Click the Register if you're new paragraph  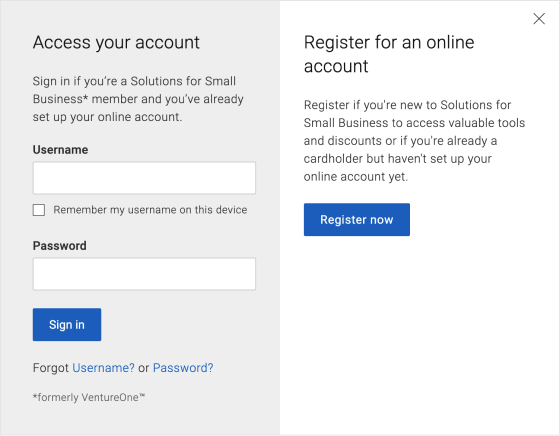[x=414, y=141]
